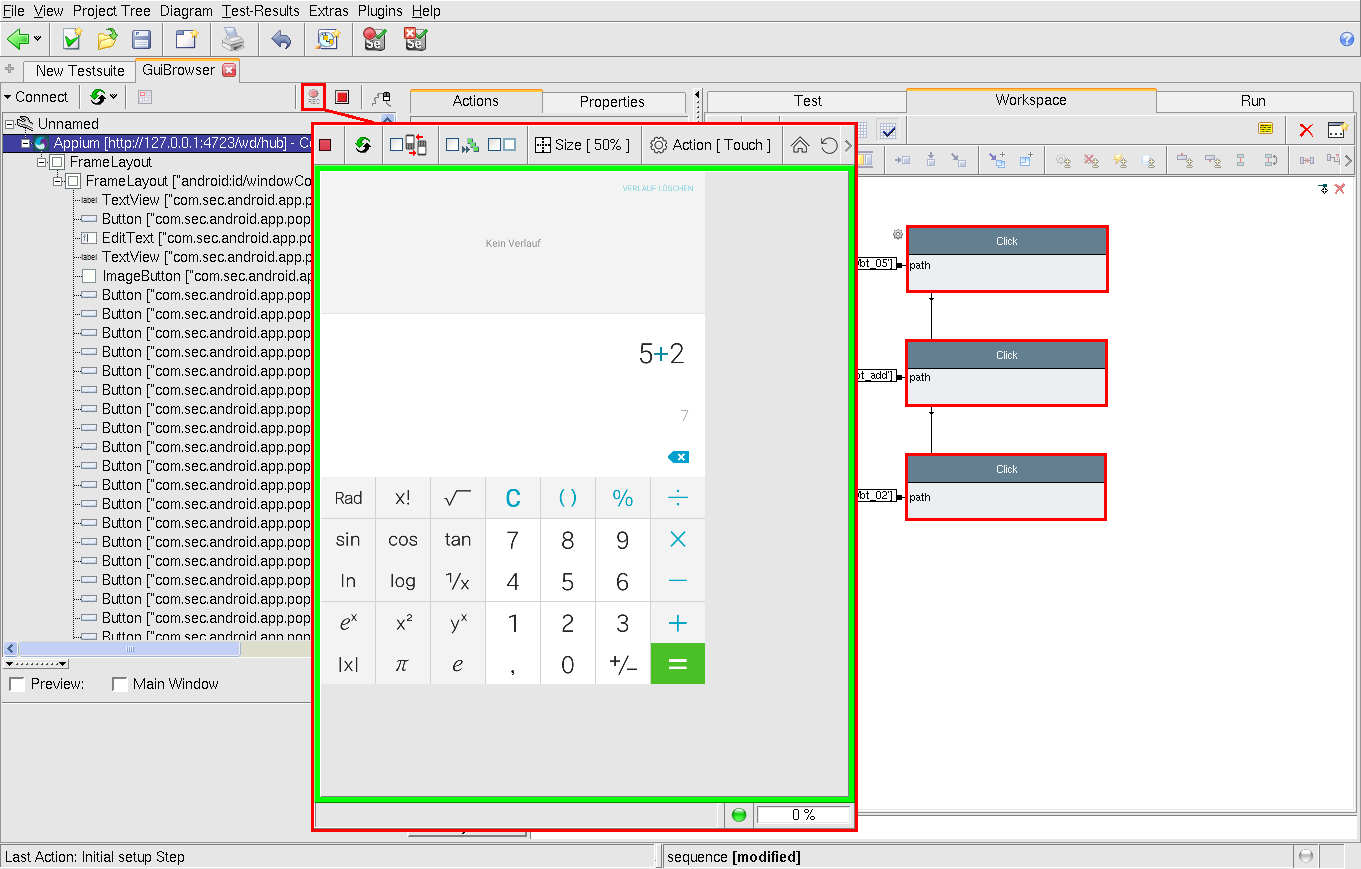Collapse the Appium tree node
The image size is (1361, 869).
point(26,143)
